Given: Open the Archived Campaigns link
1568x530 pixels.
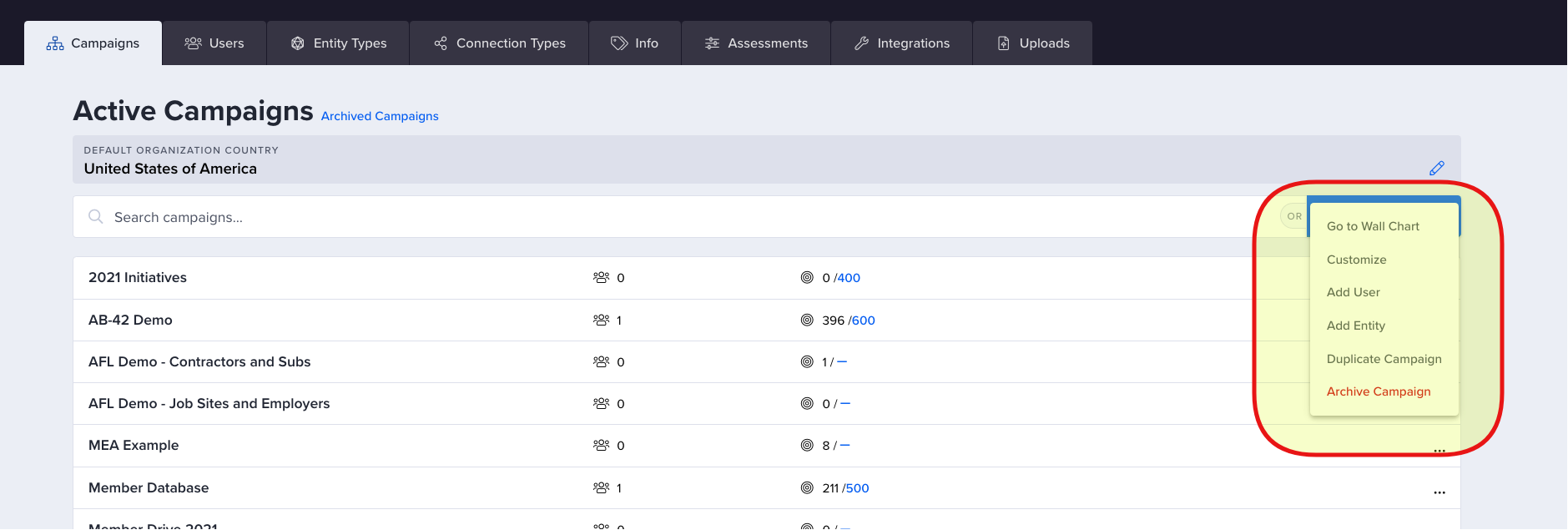Looking at the screenshot, I should point(380,116).
